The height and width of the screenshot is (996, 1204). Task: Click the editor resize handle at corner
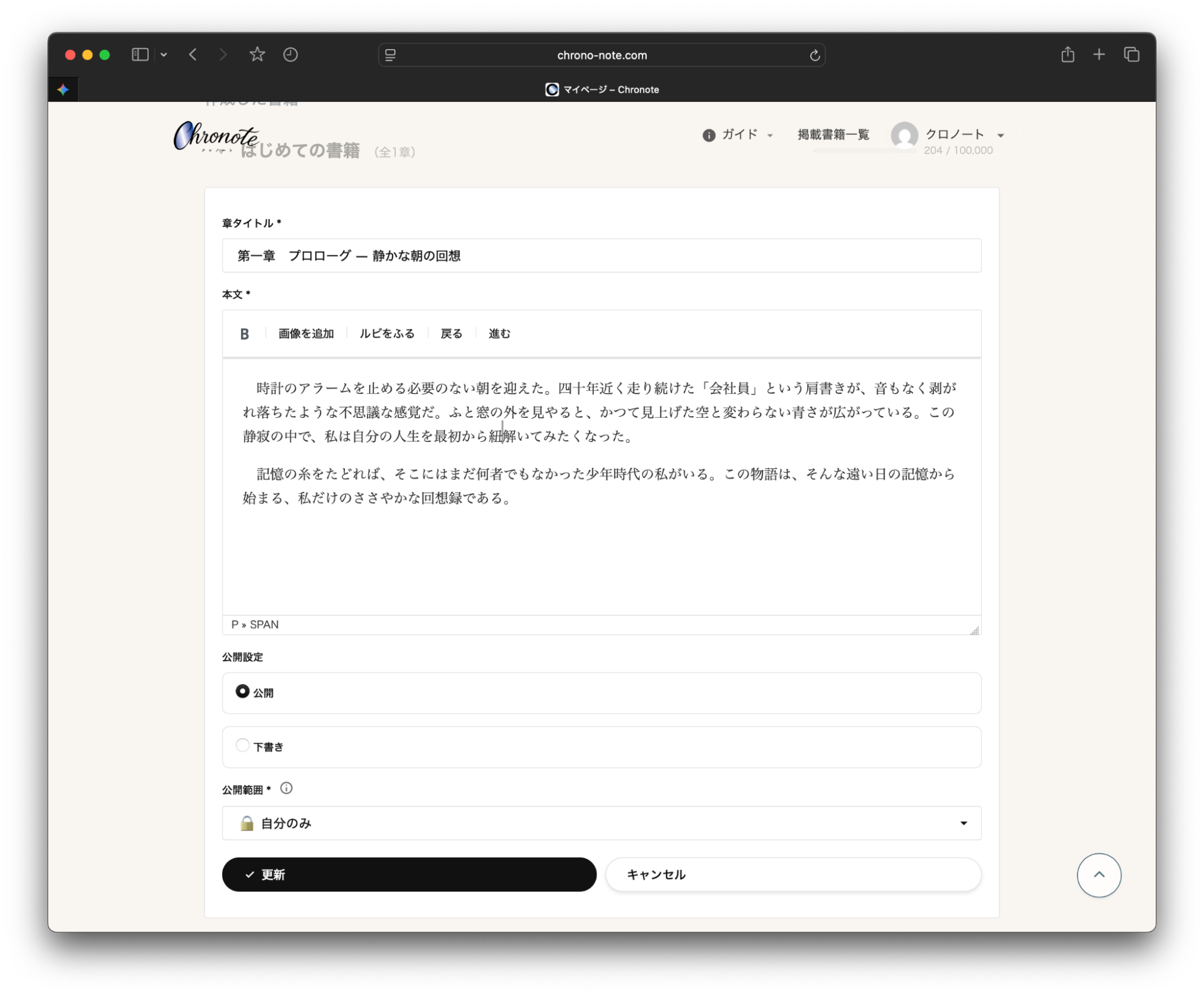pos(974,630)
